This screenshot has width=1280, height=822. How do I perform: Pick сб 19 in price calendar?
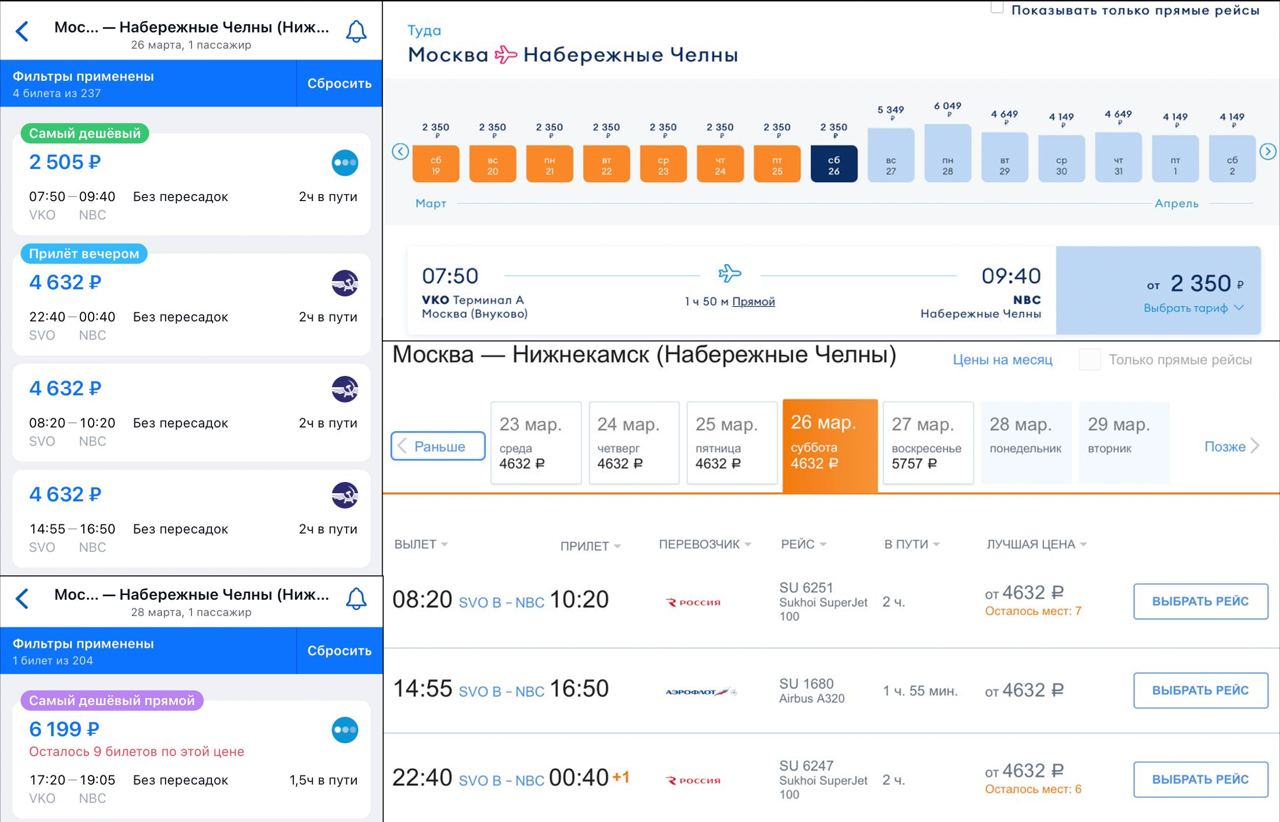point(436,164)
